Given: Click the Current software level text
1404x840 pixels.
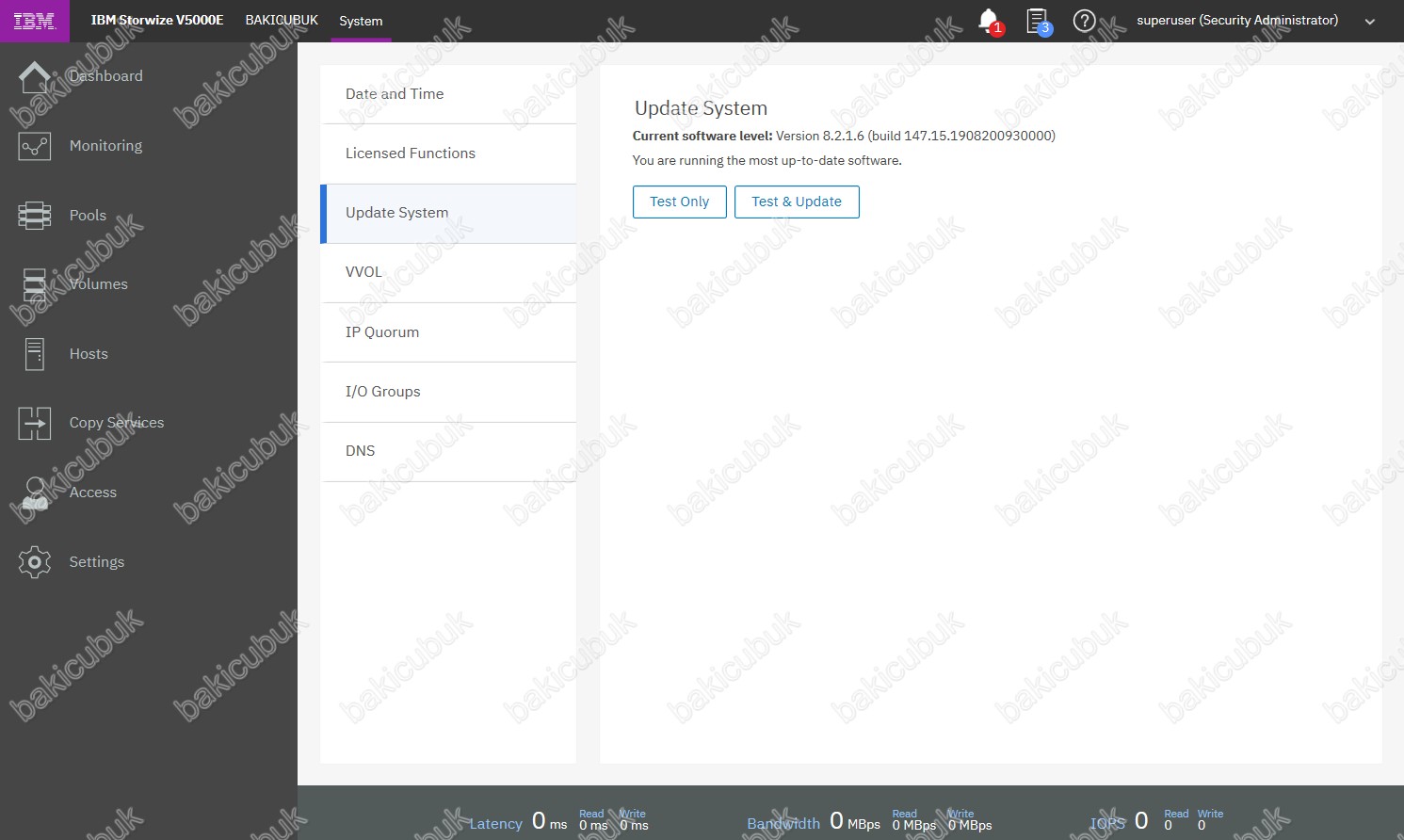Looking at the screenshot, I should 844,136.
